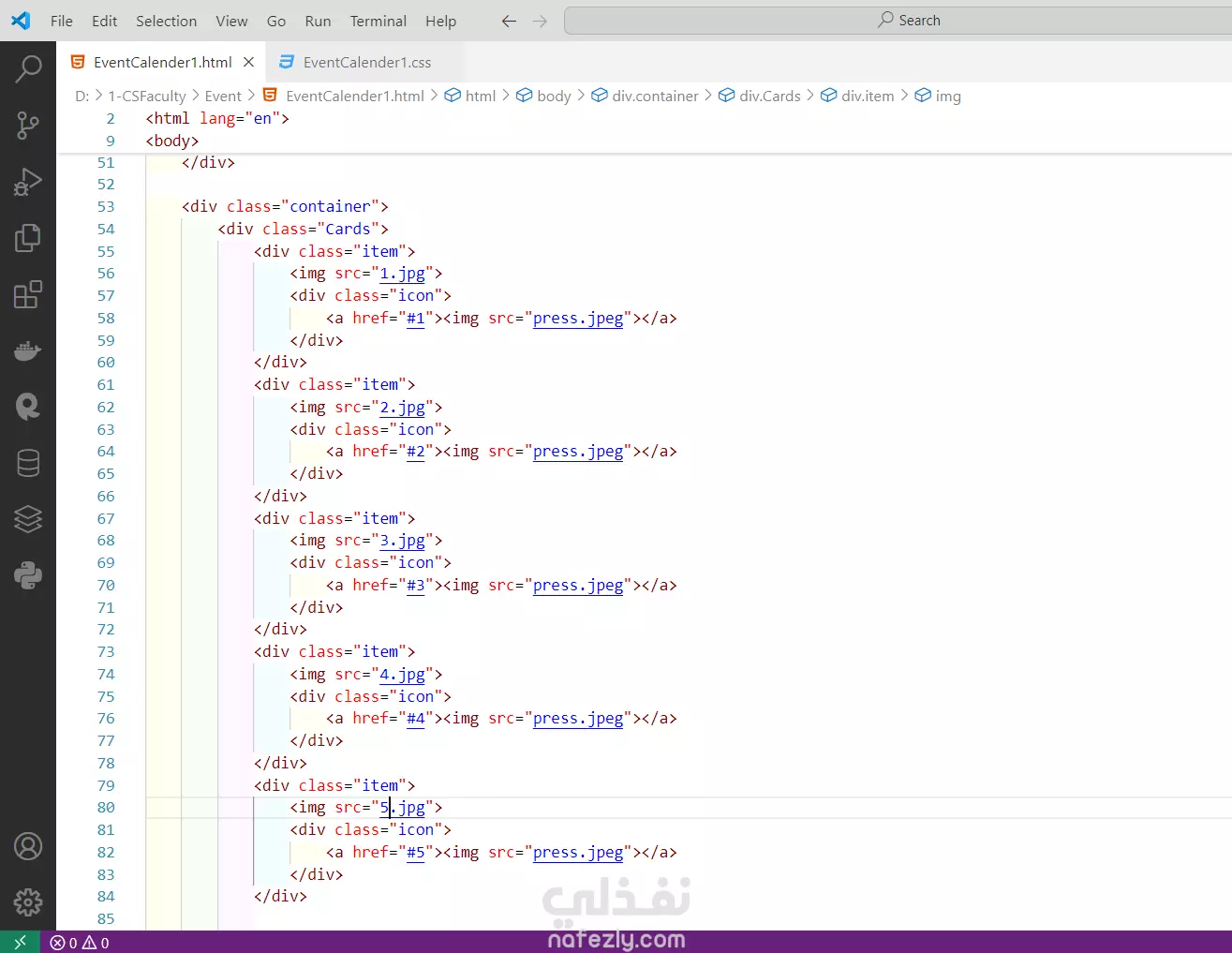This screenshot has height=953, width=1232.
Task: Click line number 79 in the gutter
Action: click(106, 785)
